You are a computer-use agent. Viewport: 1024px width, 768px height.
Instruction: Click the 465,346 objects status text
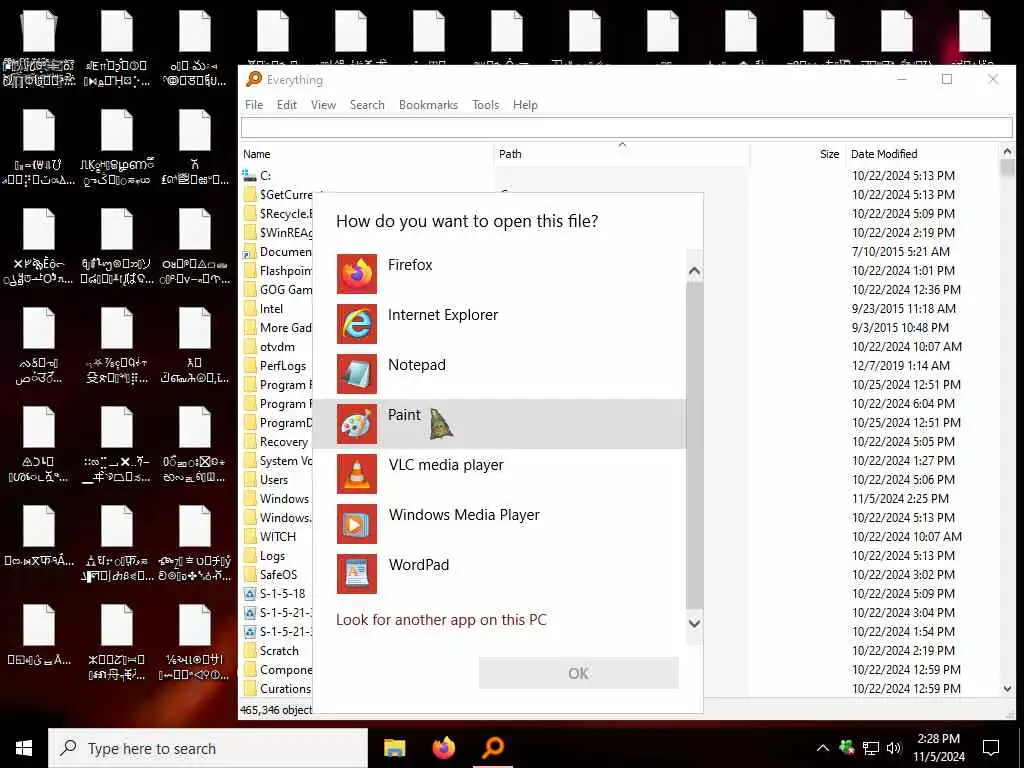point(276,709)
